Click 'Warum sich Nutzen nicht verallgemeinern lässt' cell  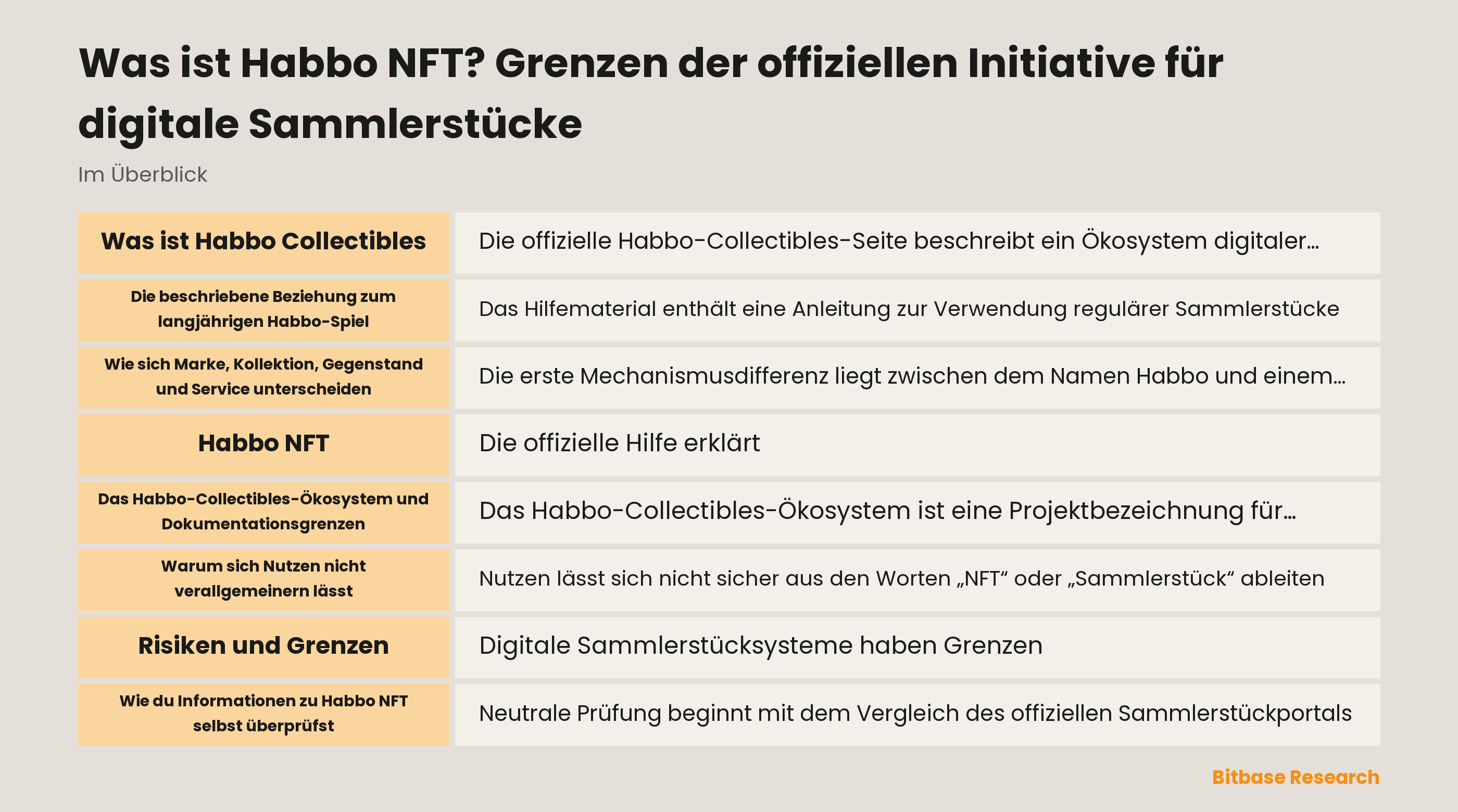pyautogui.click(x=263, y=579)
